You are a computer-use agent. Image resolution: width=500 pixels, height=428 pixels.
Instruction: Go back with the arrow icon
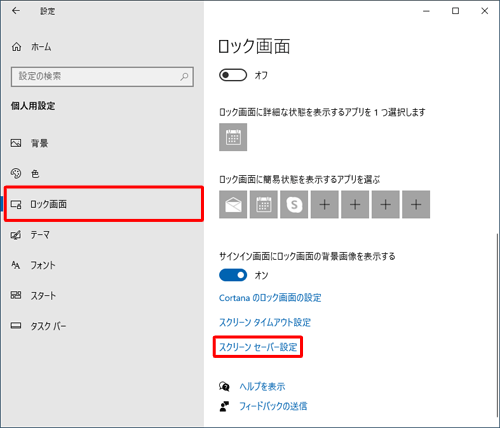click(x=16, y=11)
